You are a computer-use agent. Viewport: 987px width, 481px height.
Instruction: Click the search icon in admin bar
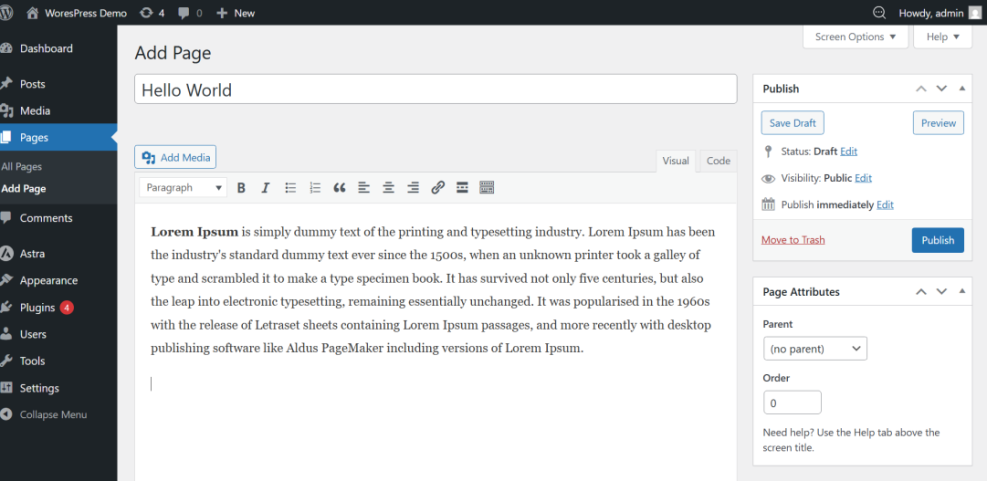point(879,13)
